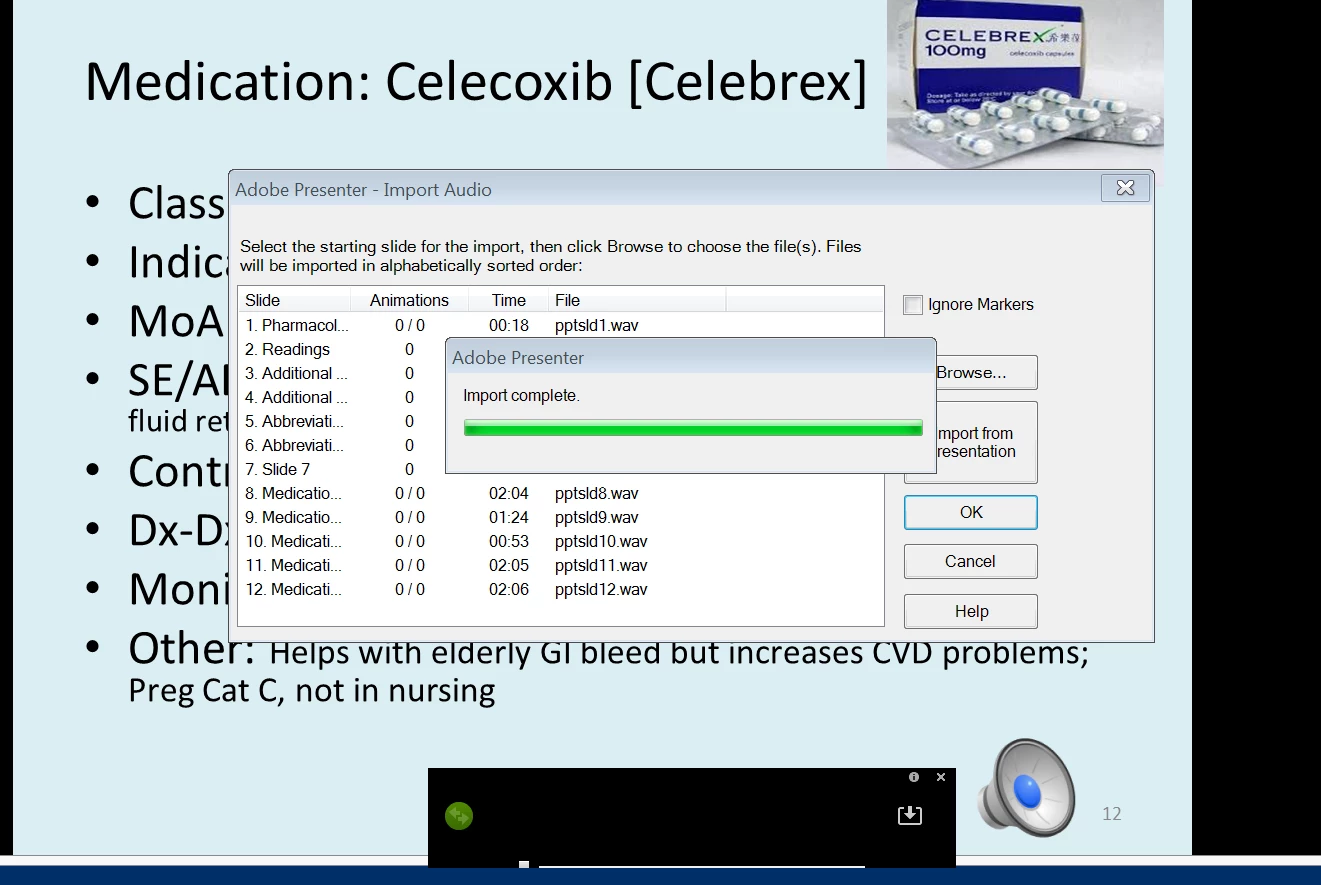Click the green swap arrows icon
Screen dimensions: 1321x885
pyautogui.click(x=458, y=816)
